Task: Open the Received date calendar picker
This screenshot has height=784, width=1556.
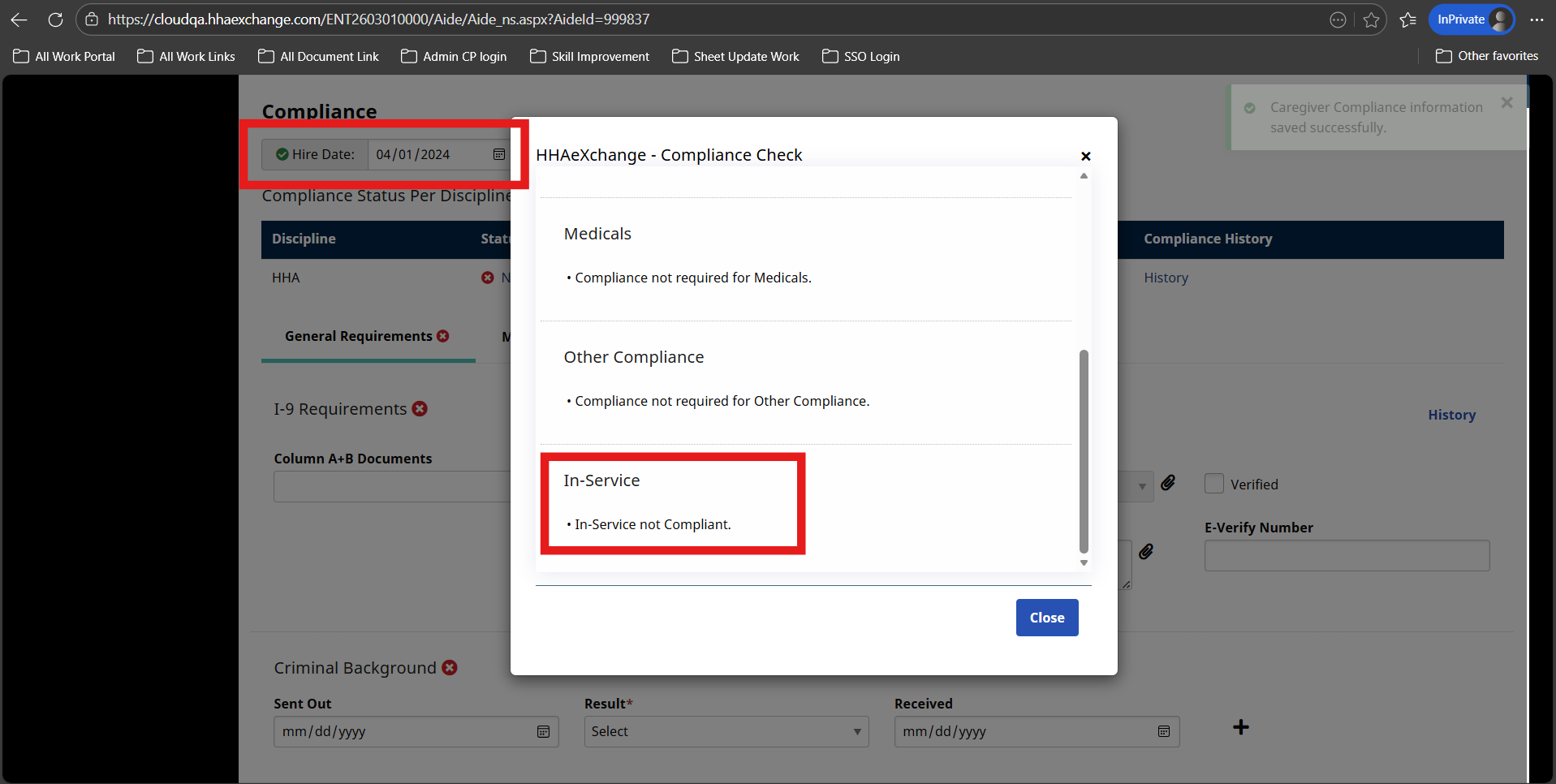Action: pyautogui.click(x=1163, y=732)
